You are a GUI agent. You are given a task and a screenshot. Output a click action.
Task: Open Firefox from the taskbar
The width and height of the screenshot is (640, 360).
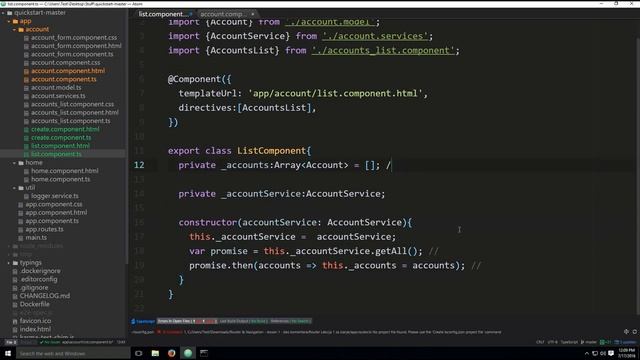click(171, 353)
